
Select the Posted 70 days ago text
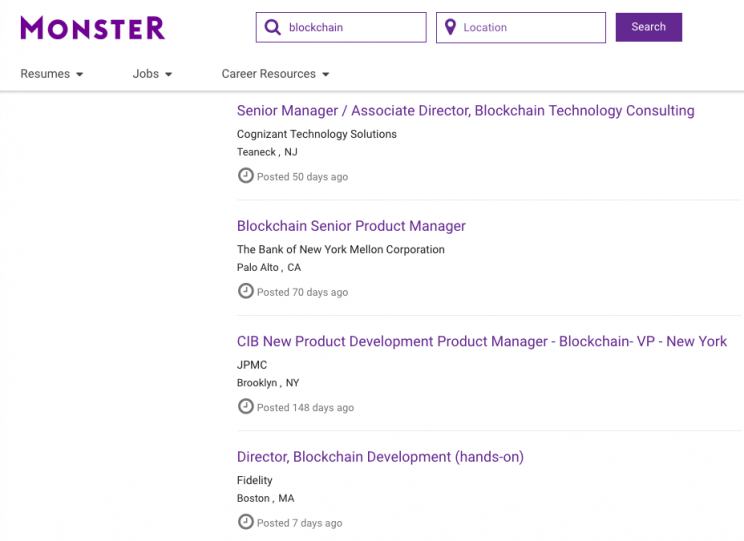pyautogui.click(x=302, y=292)
